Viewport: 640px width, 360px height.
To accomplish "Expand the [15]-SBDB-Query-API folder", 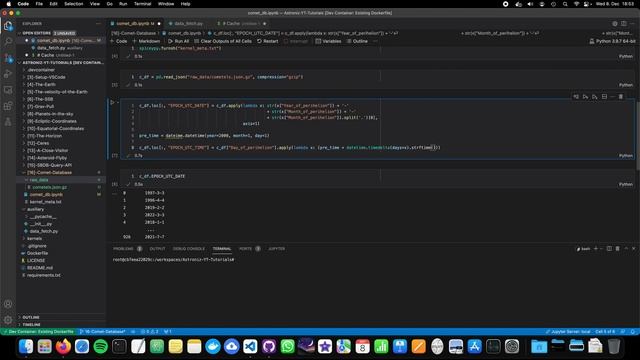I will tap(49, 165).
